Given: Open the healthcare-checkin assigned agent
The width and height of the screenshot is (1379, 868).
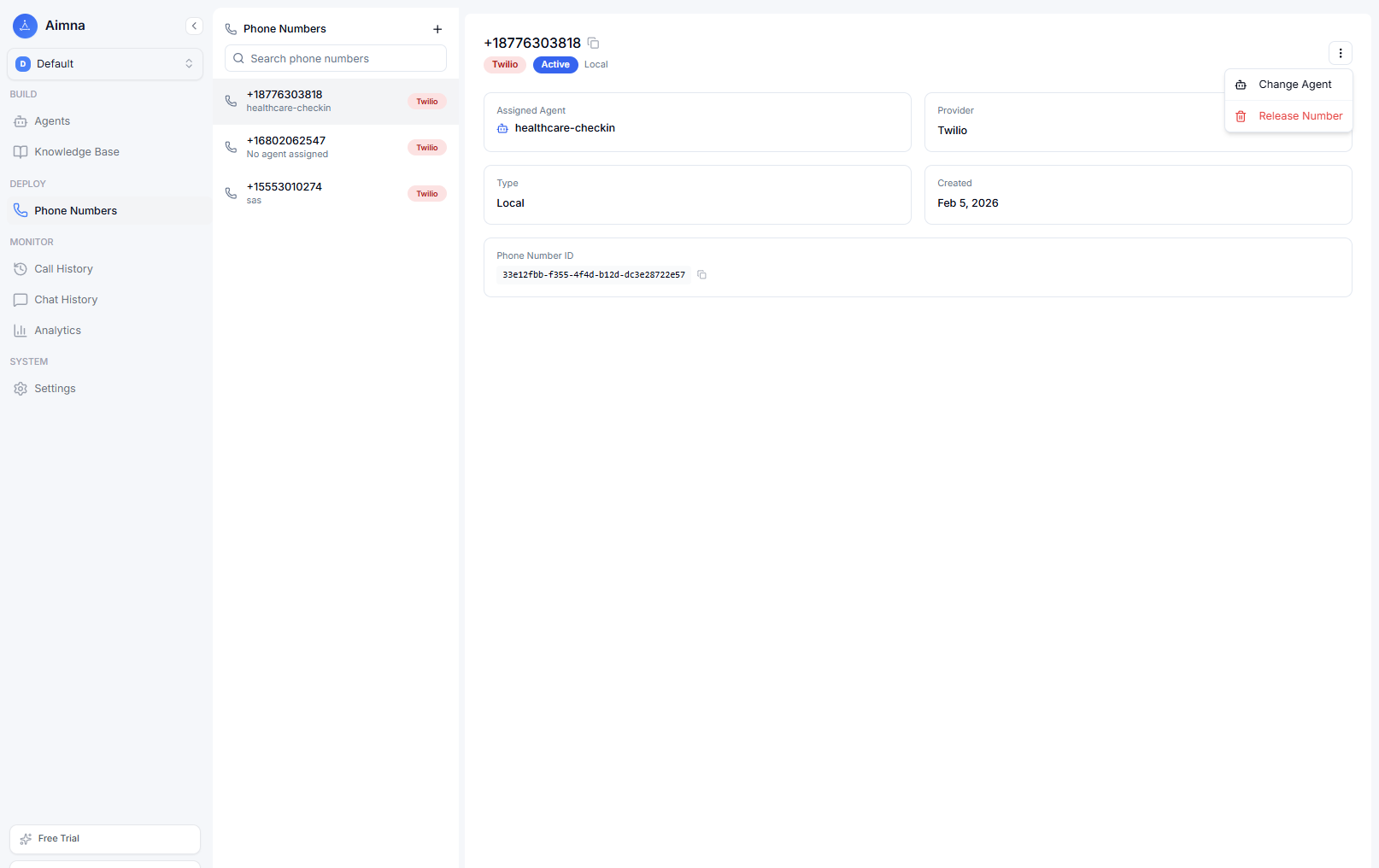Looking at the screenshot, I should (x=565, y=128).
